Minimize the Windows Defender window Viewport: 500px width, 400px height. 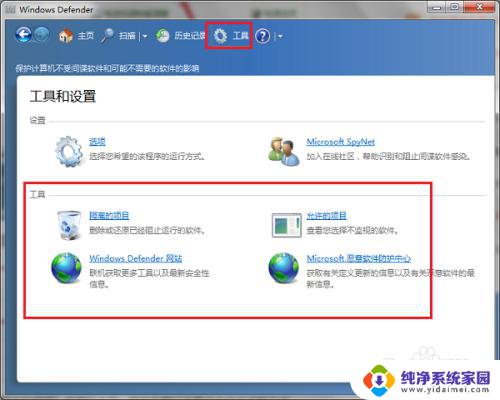coord(437,7)
